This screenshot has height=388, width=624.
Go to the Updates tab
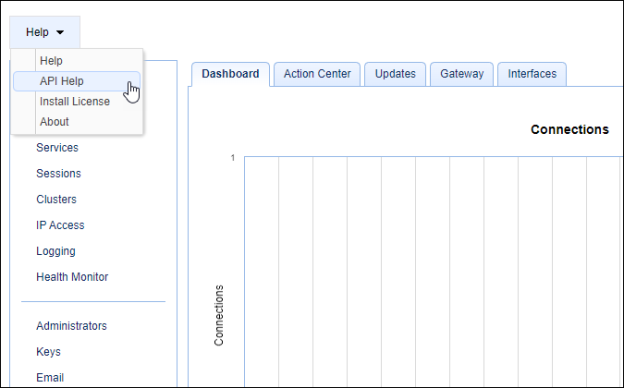[395, 74]
